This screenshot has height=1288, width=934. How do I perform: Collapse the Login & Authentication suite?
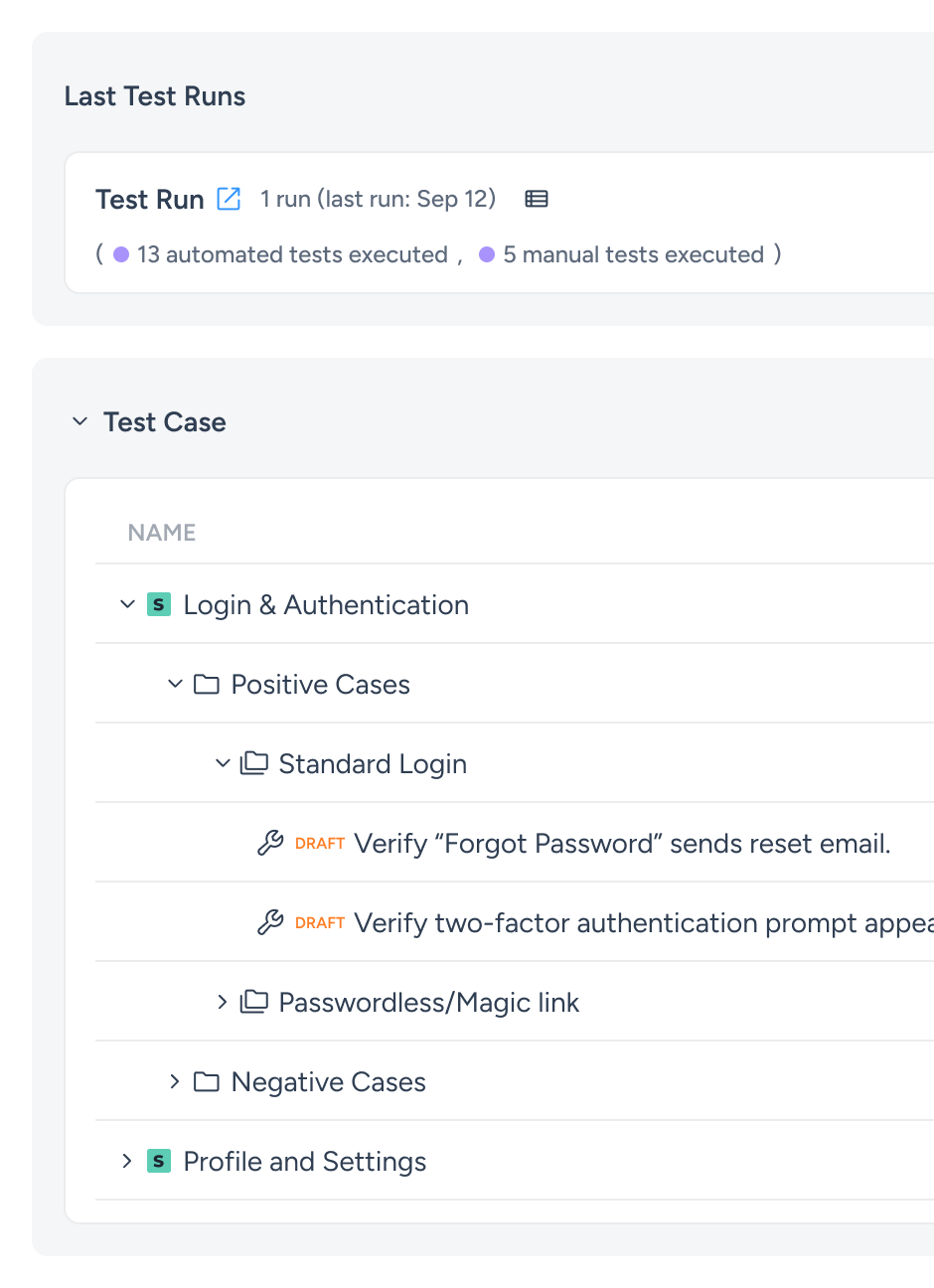tap(127, 604)
